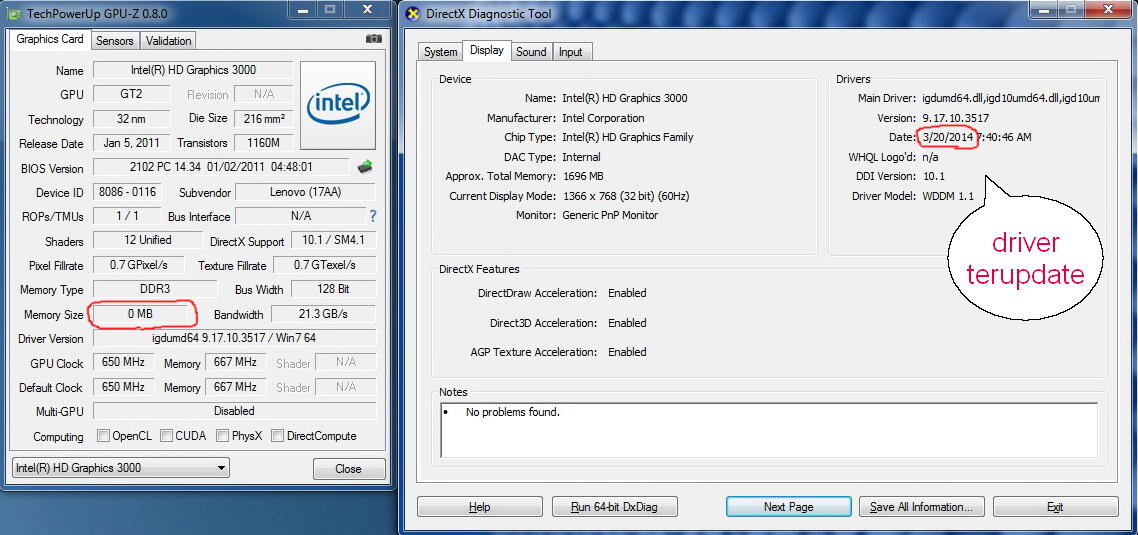The height and width of the screenshot is (535, 1138).
Task: Toggle the DirectCompute checkbox
Action: click(277, 436)
